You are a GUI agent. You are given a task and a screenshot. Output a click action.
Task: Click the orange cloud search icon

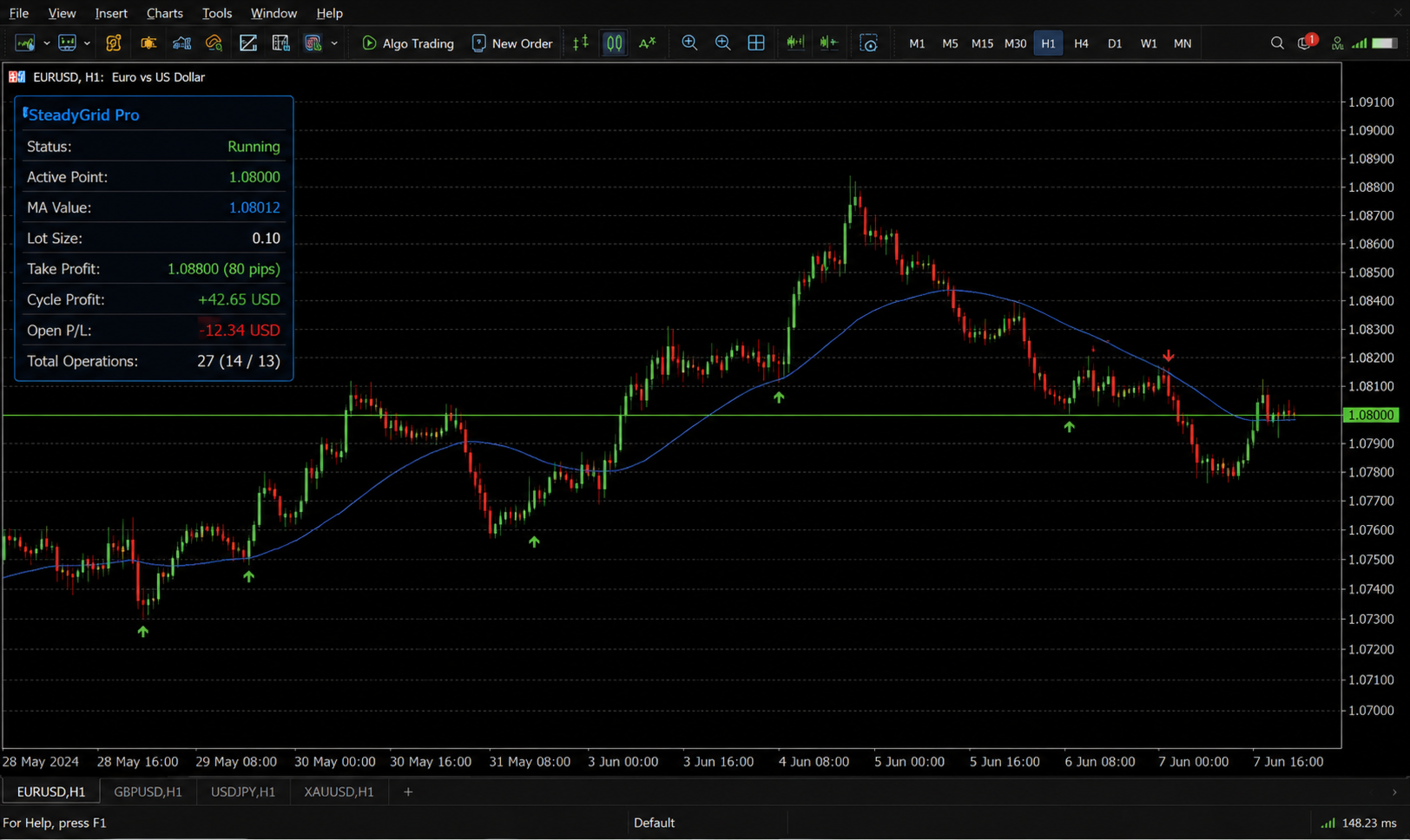(214, 43)
